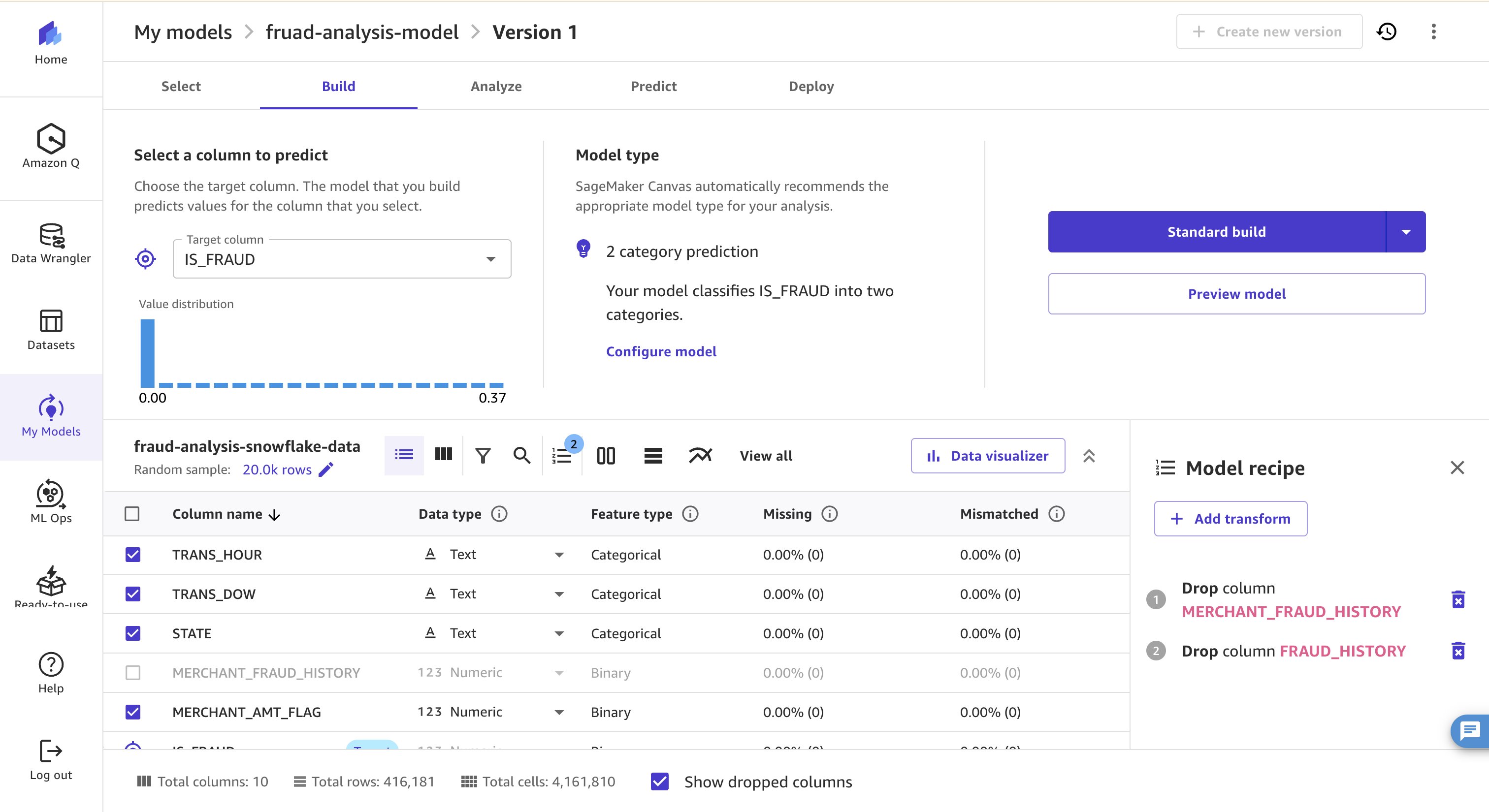Switch to the Deploy tab

(811, 86)
